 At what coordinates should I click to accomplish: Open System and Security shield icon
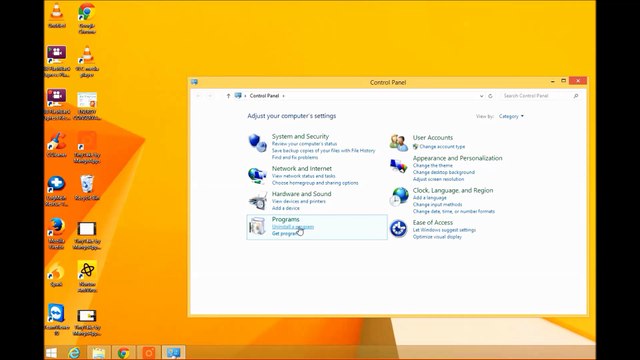258,143
